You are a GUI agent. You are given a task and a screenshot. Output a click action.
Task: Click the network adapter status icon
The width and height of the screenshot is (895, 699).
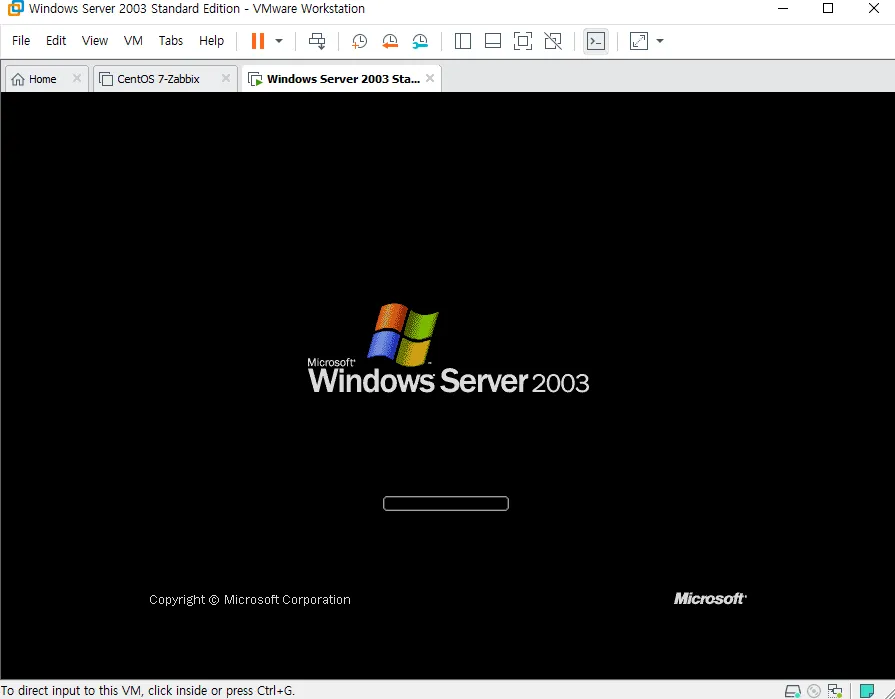click(x=835, y=691)
